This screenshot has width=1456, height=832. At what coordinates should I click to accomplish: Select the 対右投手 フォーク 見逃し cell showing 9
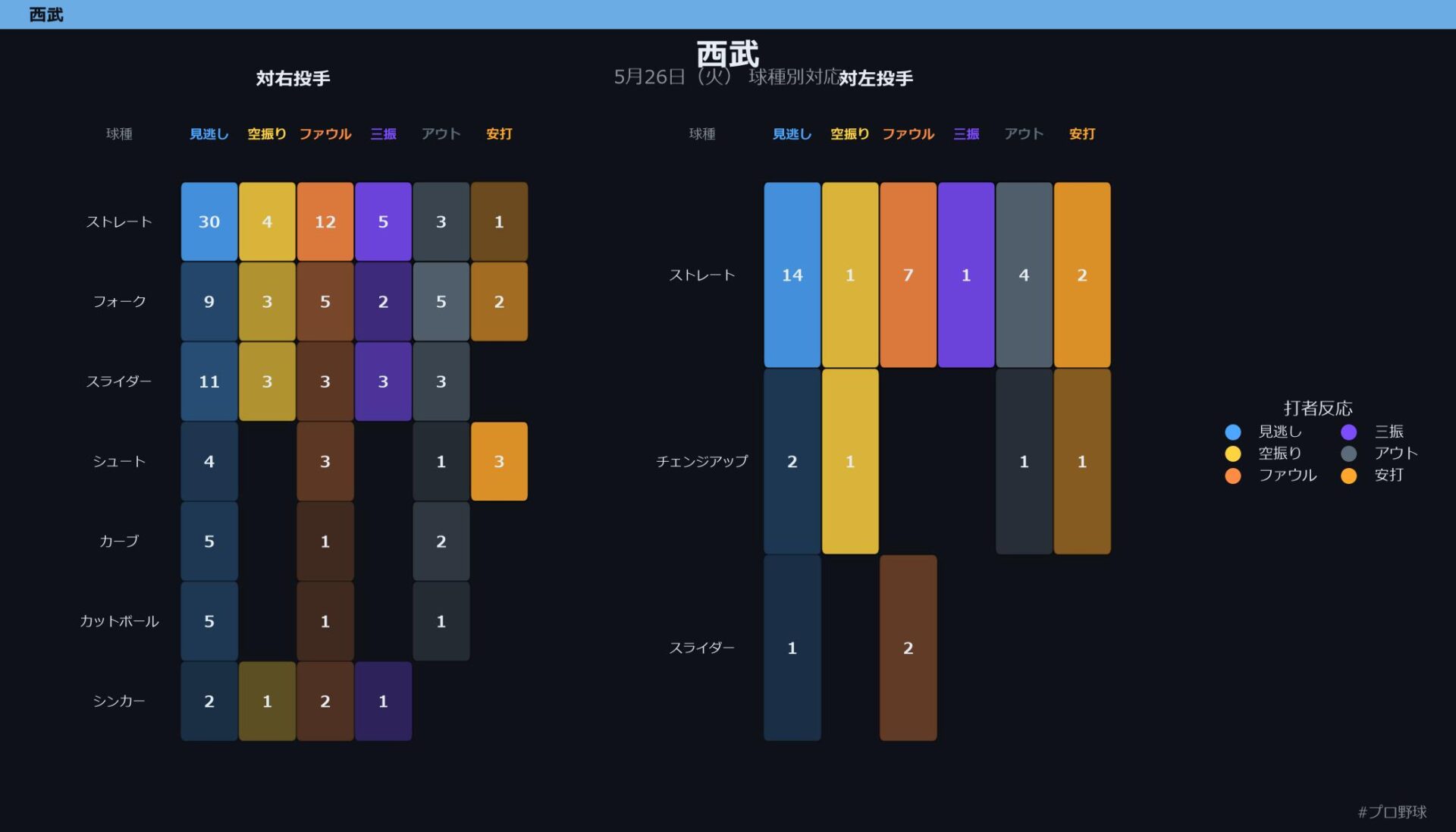pyautogui.click(x=209, y=301)
